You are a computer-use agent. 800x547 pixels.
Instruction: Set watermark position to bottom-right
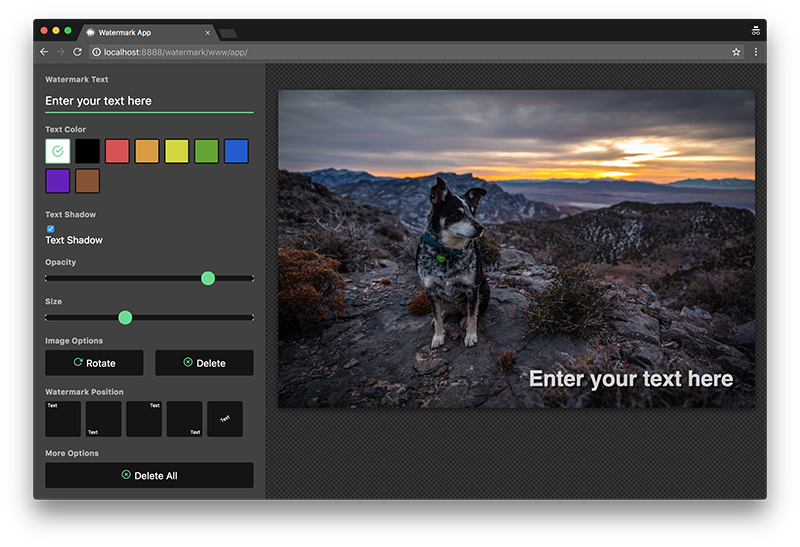coord(184,419)
